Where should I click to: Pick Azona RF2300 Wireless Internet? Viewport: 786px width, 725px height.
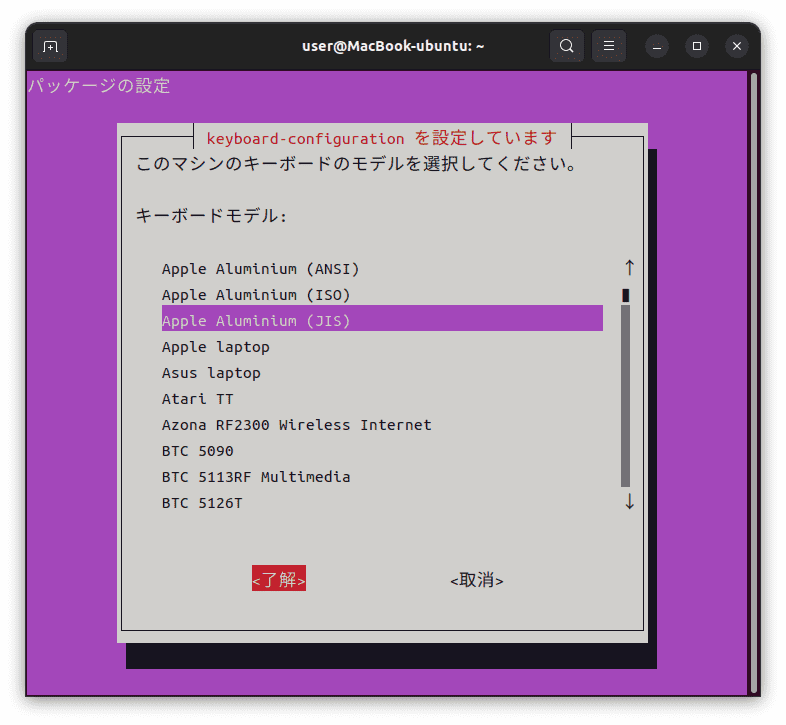pyautogui.click(x=382, y=425)
